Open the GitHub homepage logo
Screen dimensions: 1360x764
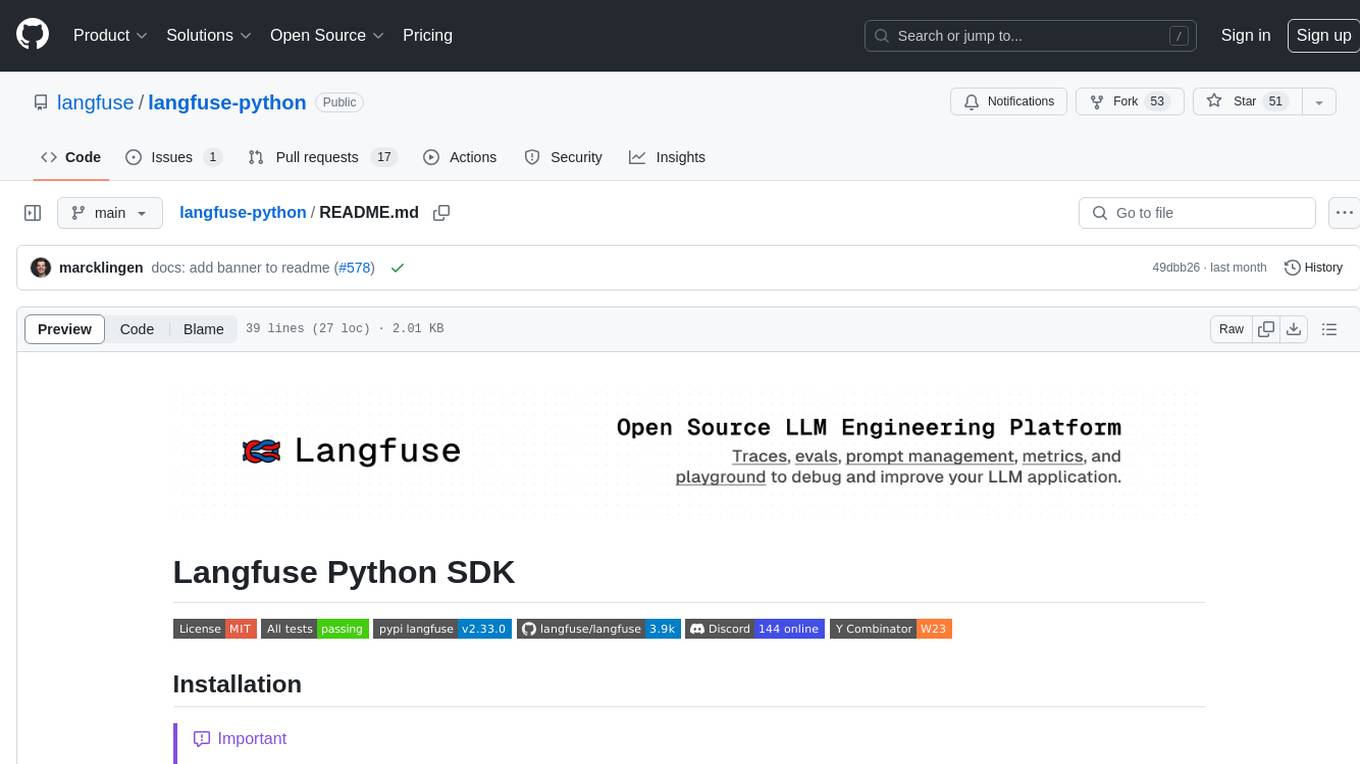tap(32, 35)
